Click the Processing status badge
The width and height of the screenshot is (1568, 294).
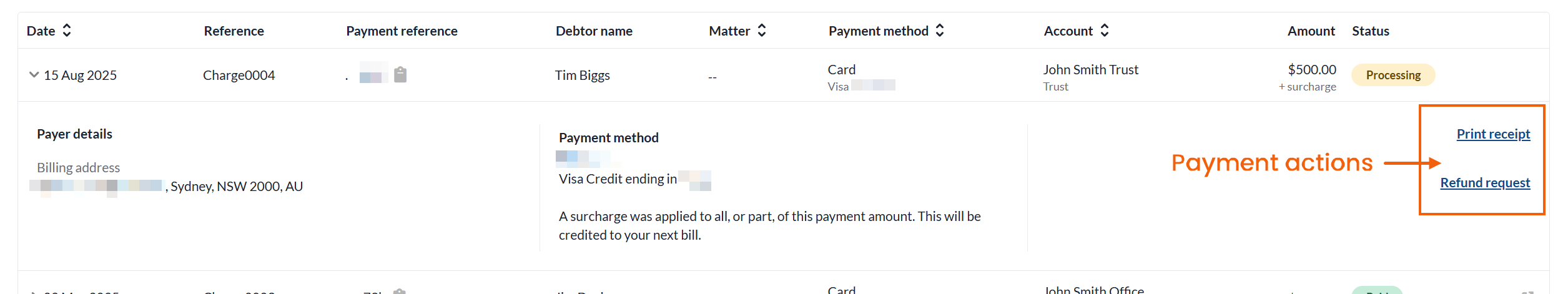click(x=1393, y=76)
